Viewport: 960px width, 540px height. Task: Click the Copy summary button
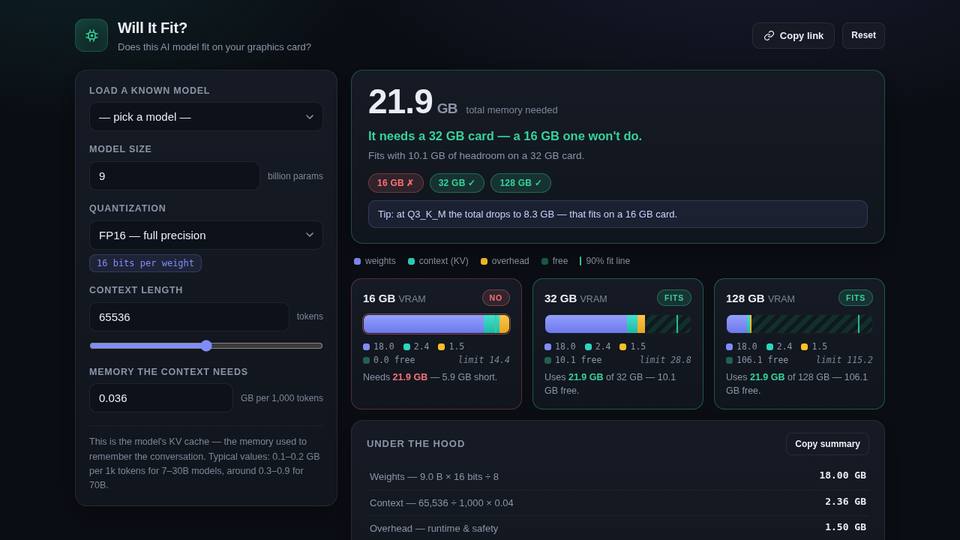(x=827, y=444)
